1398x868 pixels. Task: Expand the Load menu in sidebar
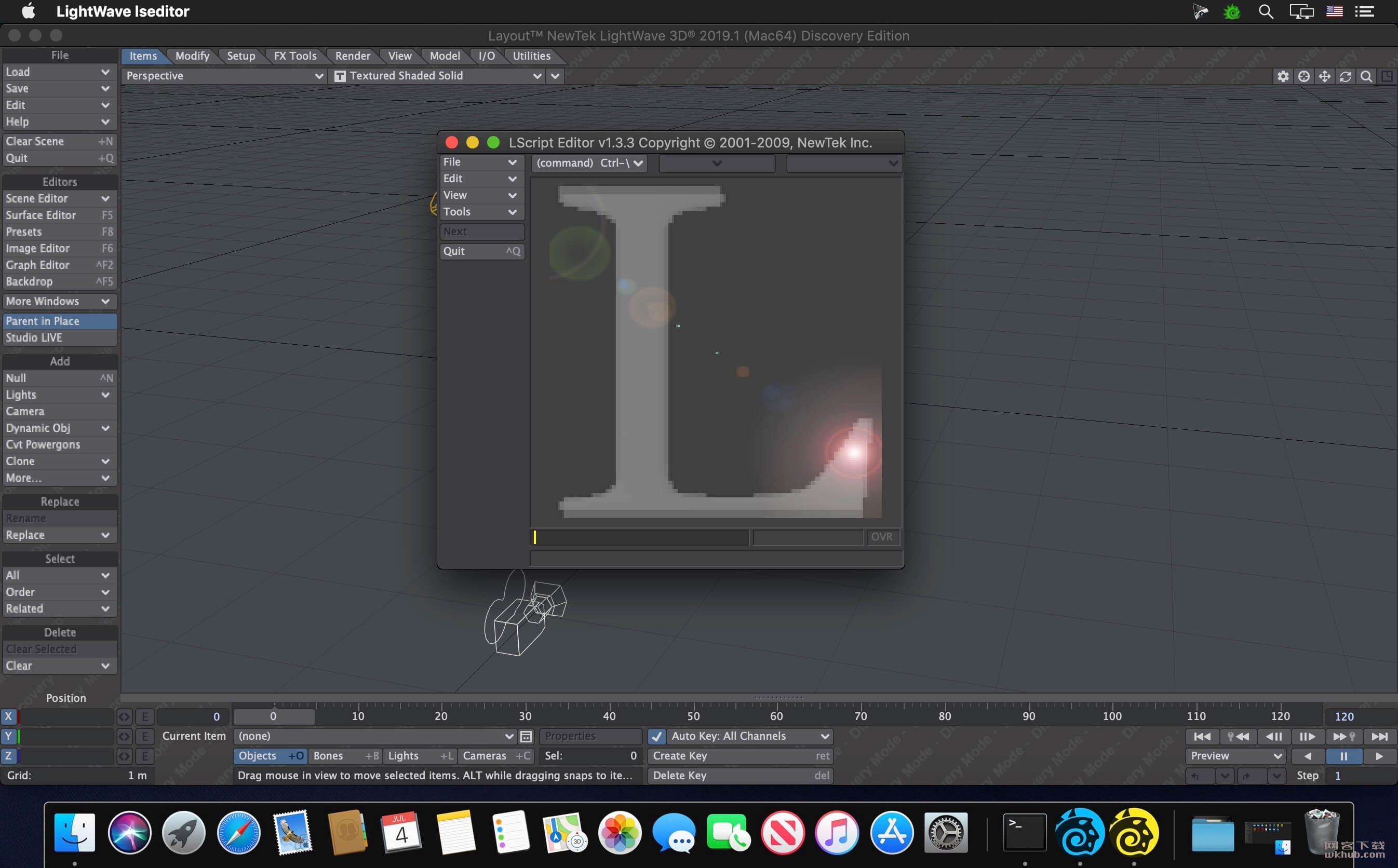tap(60, 72)
